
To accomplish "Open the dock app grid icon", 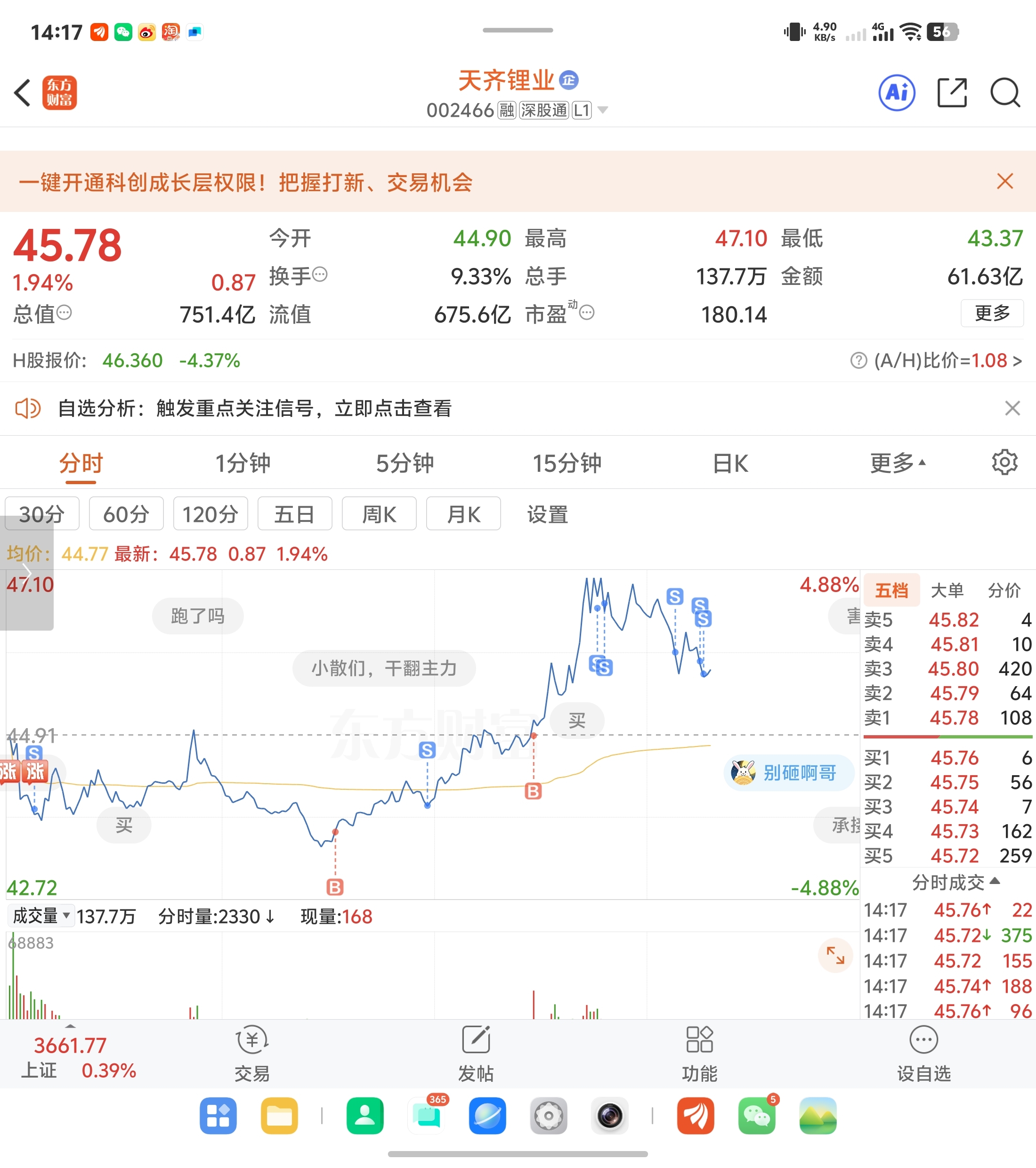I will (218, 1115).
